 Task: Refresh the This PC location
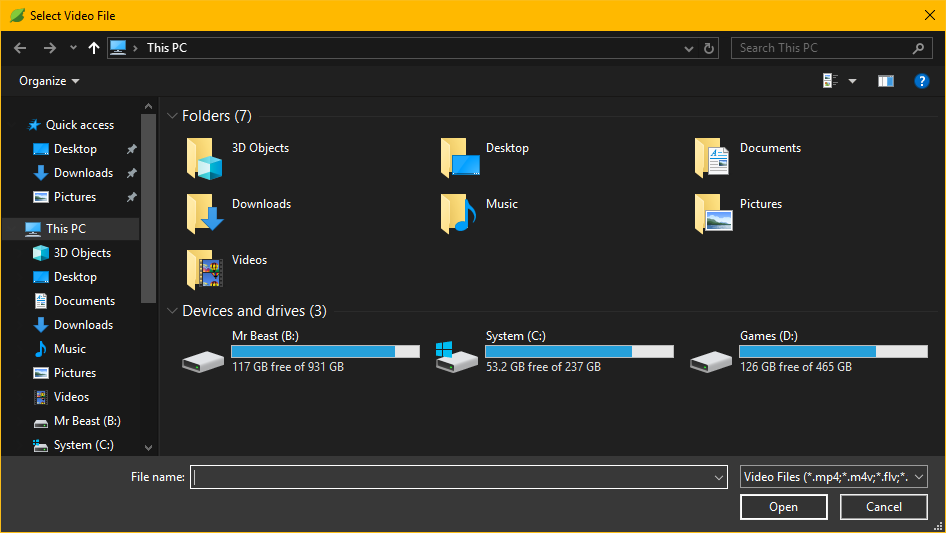click(x=709, y=48)
